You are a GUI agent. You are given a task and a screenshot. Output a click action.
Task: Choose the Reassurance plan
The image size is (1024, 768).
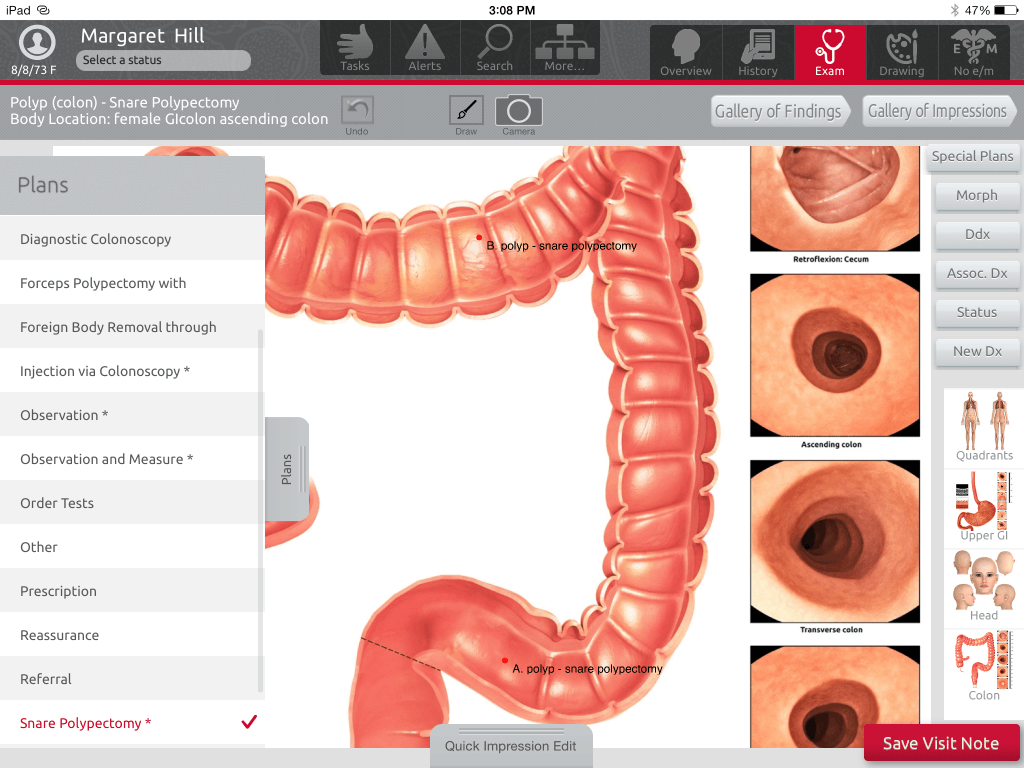point(133,635)
